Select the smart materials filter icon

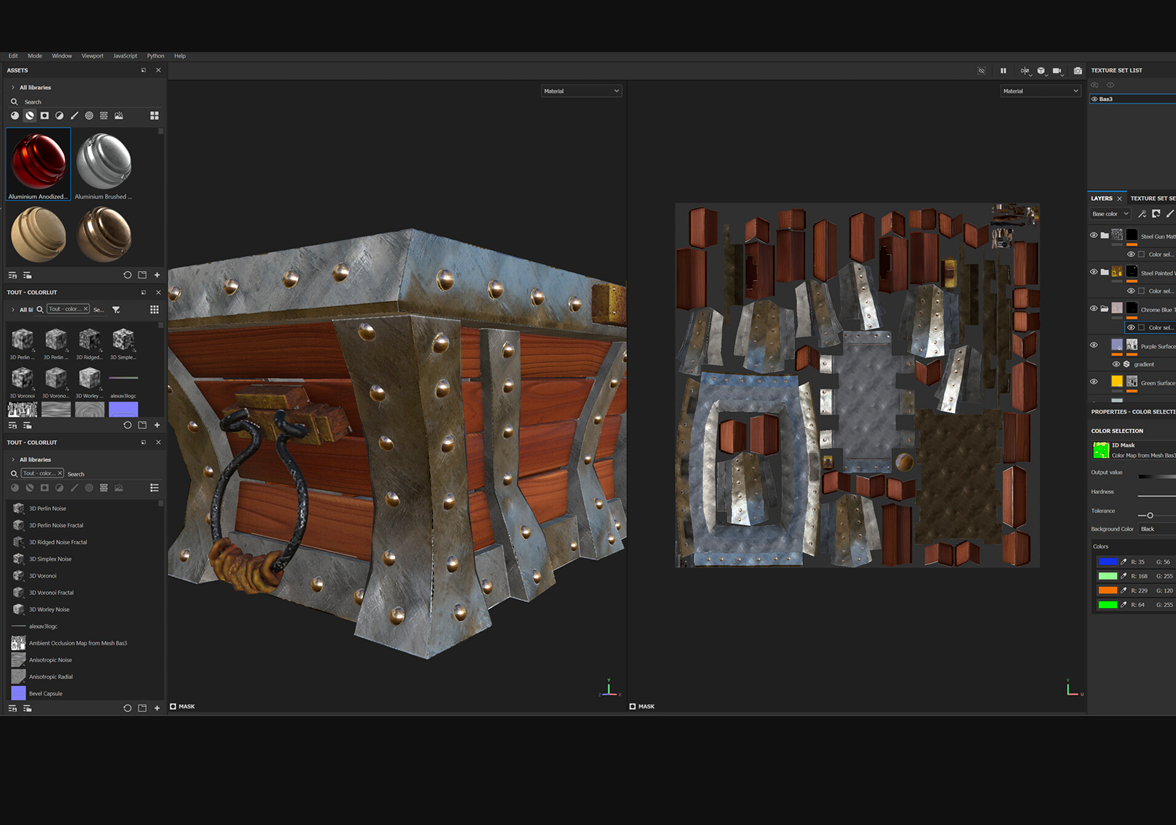click(x=28, y=115)
